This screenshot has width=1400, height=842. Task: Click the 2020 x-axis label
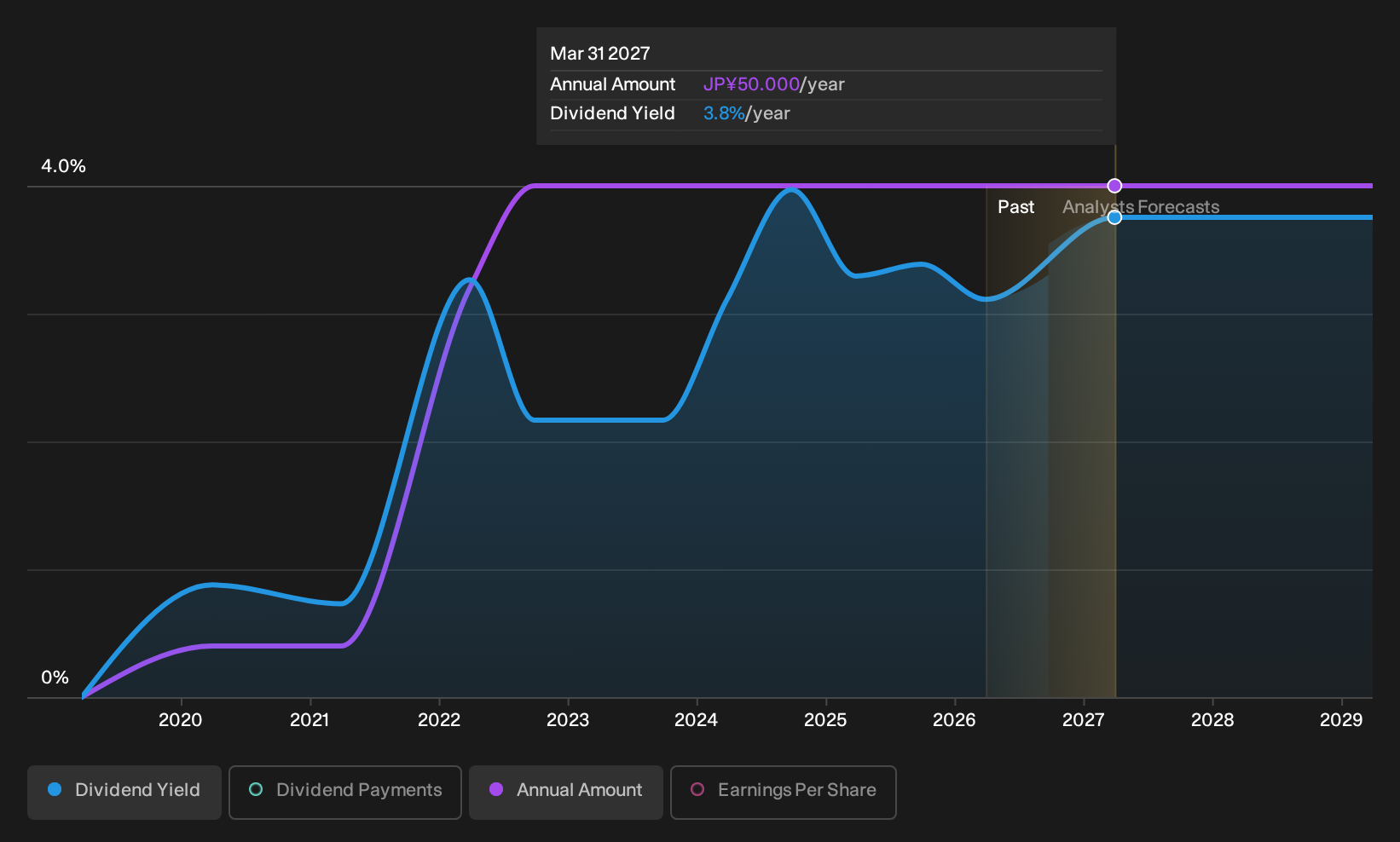[x=180, y=720]
